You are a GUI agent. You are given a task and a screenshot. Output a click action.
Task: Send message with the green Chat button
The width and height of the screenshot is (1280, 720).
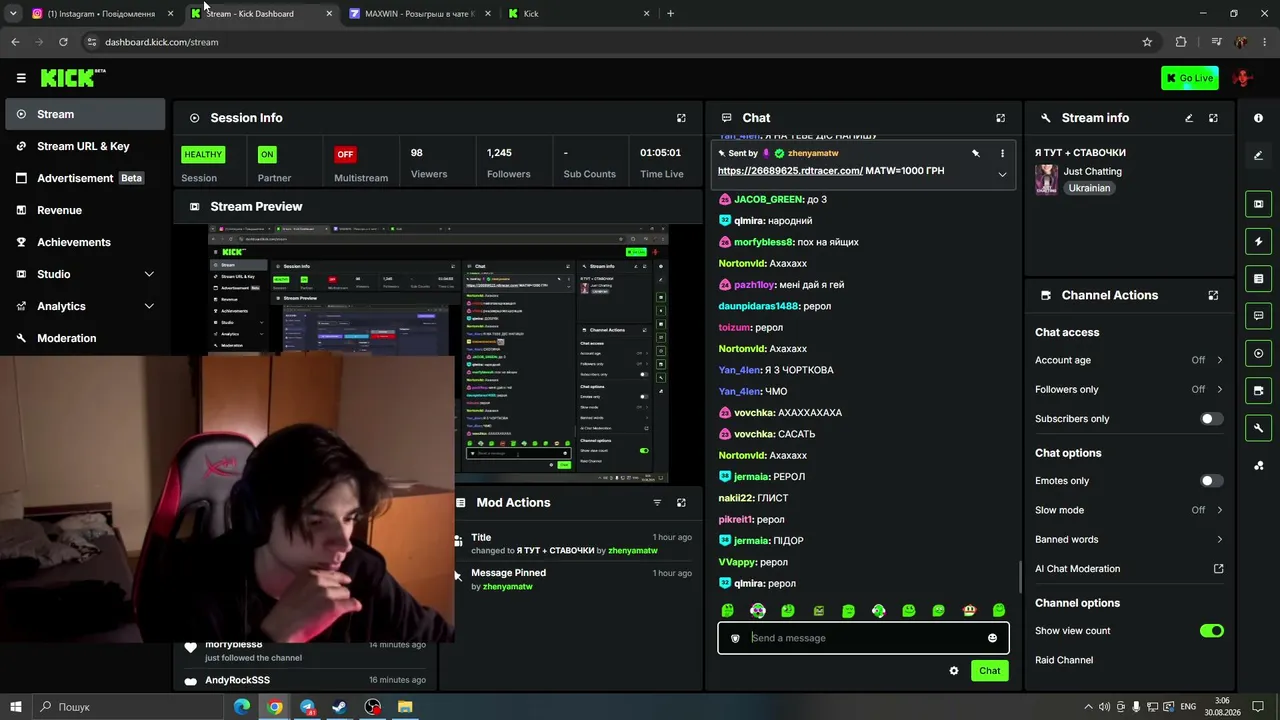click(x=989, y=671)
